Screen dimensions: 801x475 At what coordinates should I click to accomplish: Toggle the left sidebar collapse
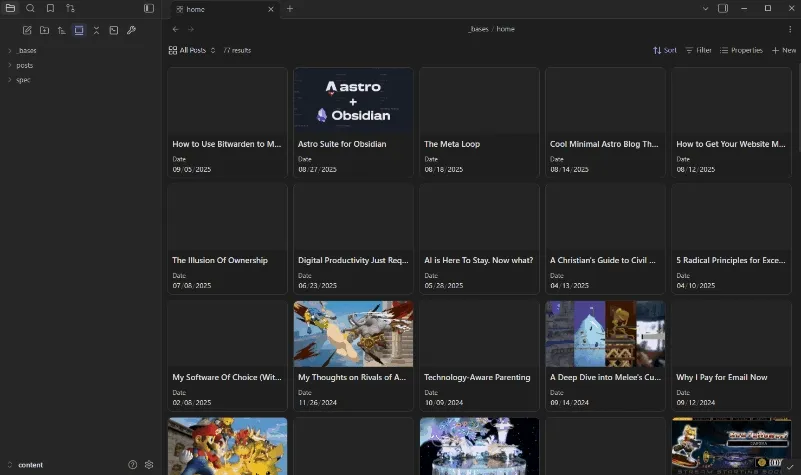pyautogui.click(x=149, y=8)
